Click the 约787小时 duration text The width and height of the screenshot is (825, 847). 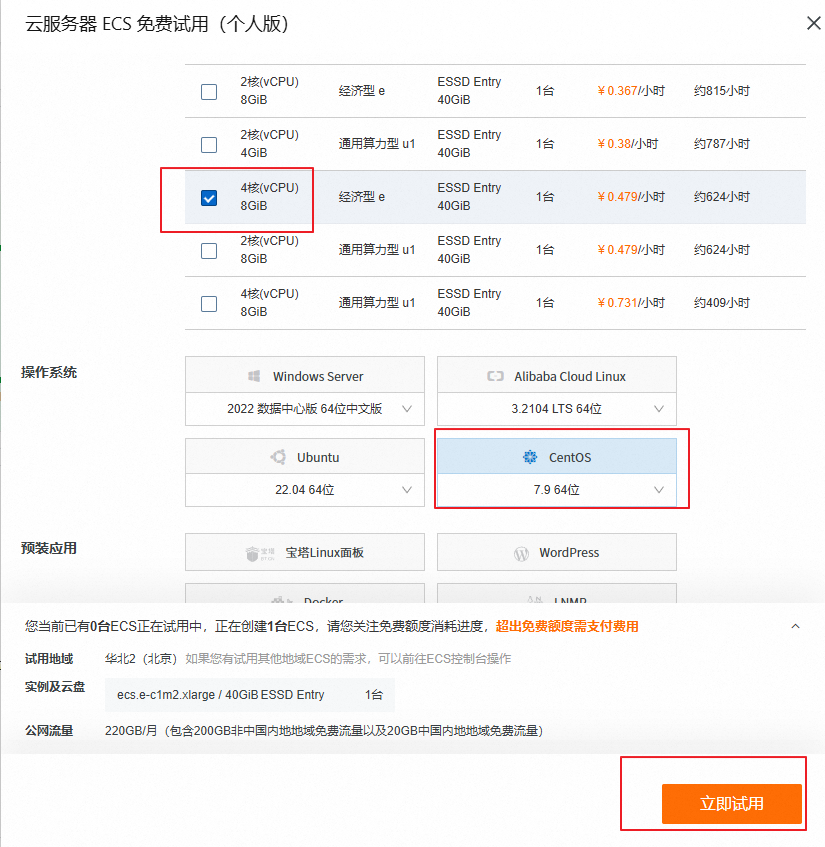pyautogui.click(x=722, y=144)
